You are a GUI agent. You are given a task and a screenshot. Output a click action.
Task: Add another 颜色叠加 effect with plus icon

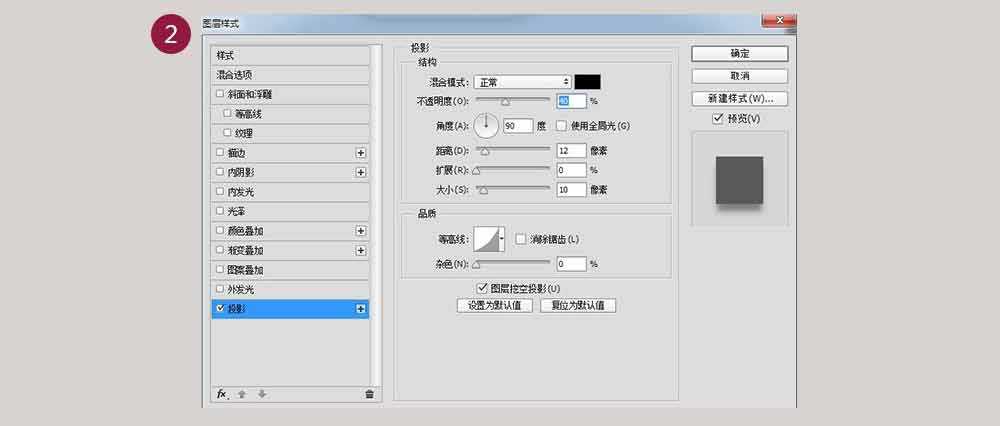(x=361, y=231)
